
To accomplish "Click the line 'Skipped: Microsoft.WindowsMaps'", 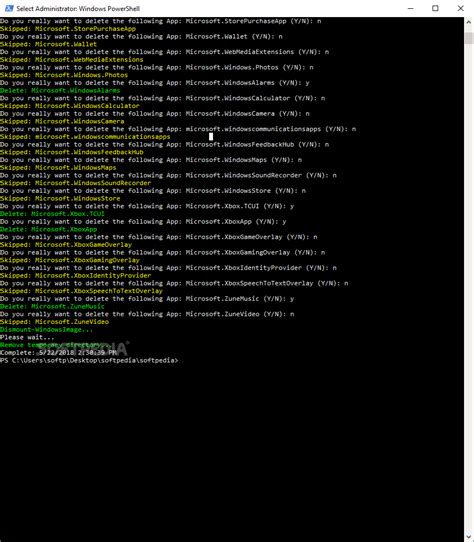I will coord(58,168).
